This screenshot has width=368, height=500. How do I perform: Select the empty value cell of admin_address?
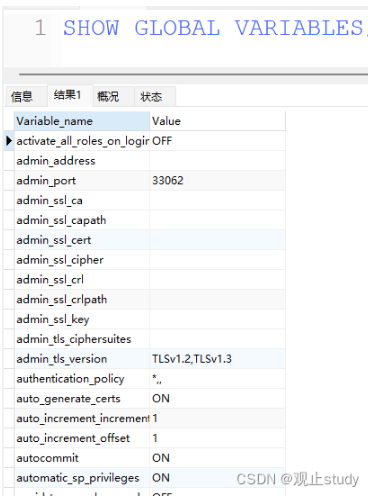tap(218, 161)
